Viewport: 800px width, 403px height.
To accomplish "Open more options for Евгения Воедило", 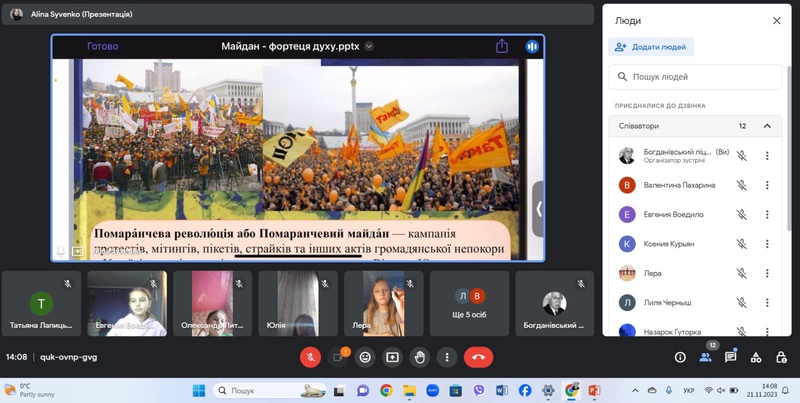I will click(x=767, y=215).
